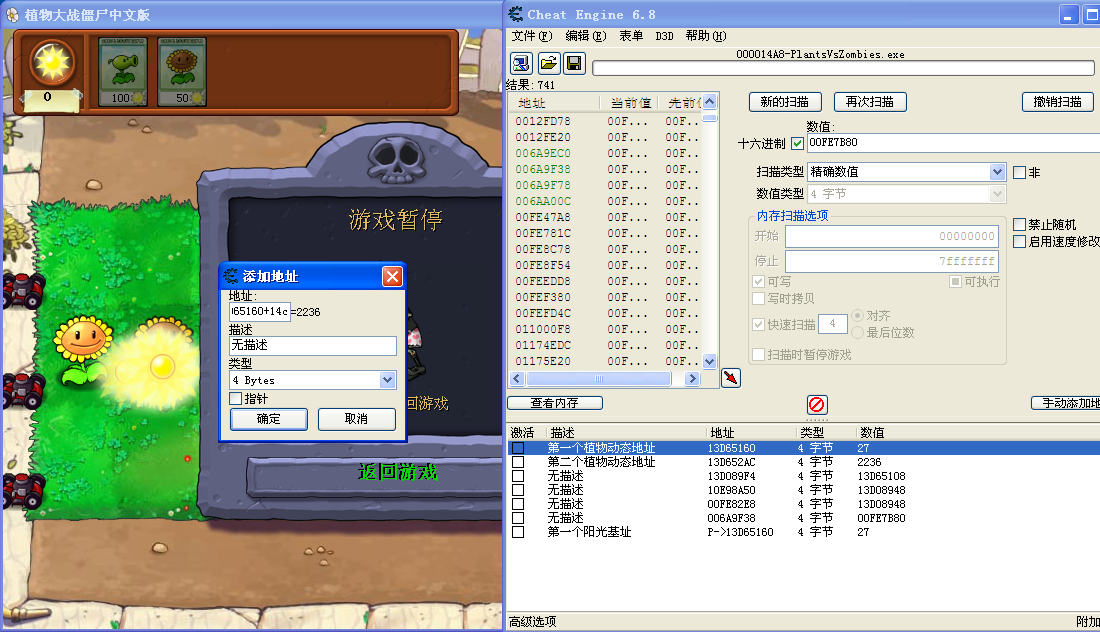Click the scan progress bar at top

[x=843, y=68]
